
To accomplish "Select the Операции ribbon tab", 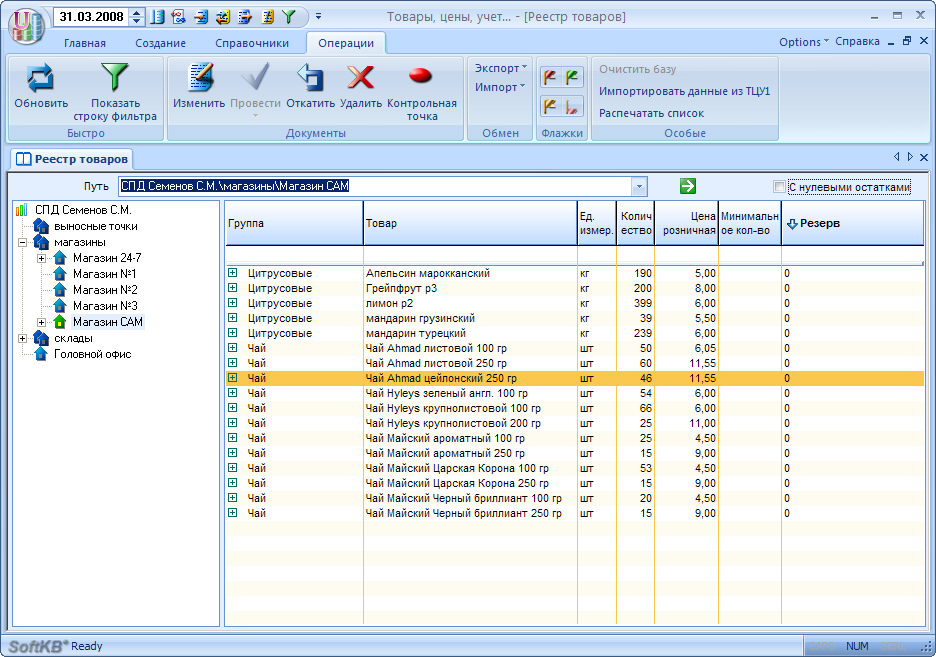I will click(346, 43).
